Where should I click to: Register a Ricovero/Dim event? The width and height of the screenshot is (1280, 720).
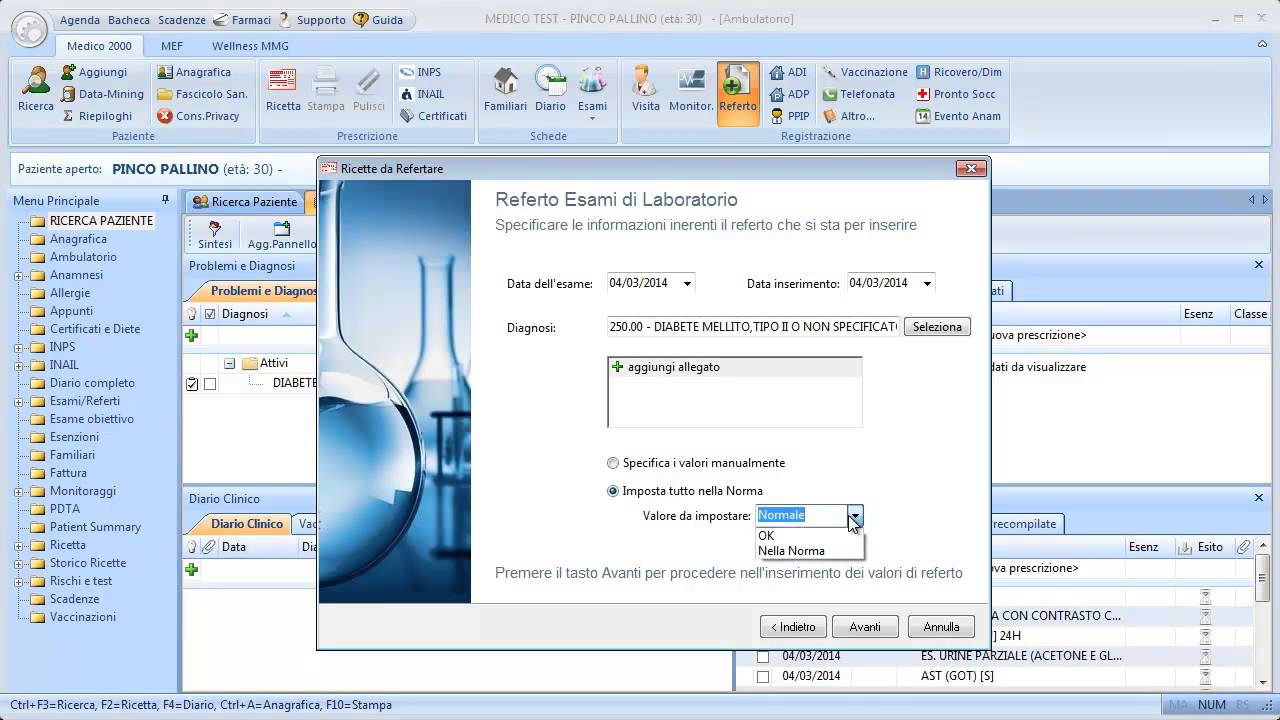coord(958,72)
